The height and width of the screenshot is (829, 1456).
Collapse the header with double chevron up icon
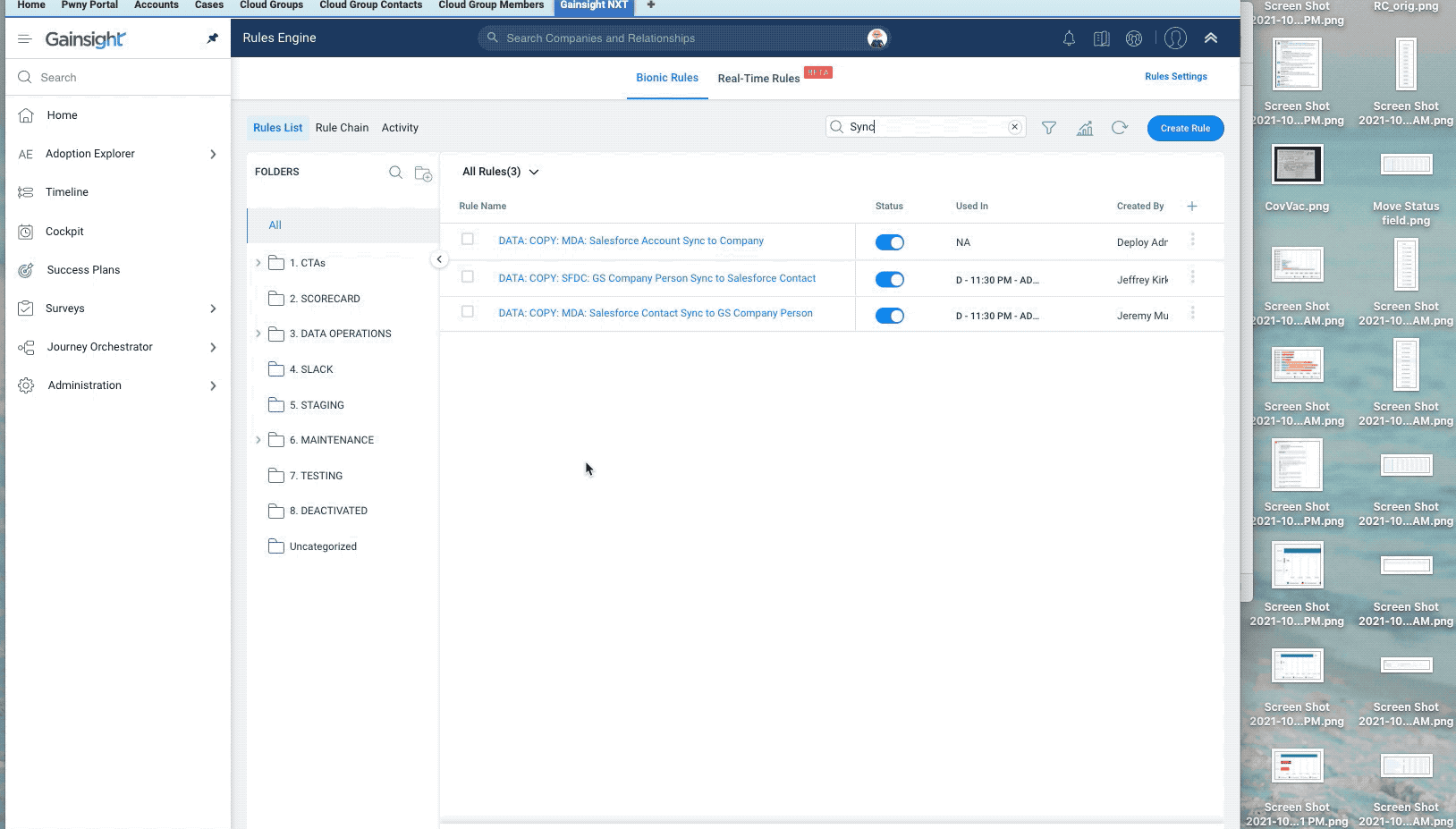(1210, 38)
